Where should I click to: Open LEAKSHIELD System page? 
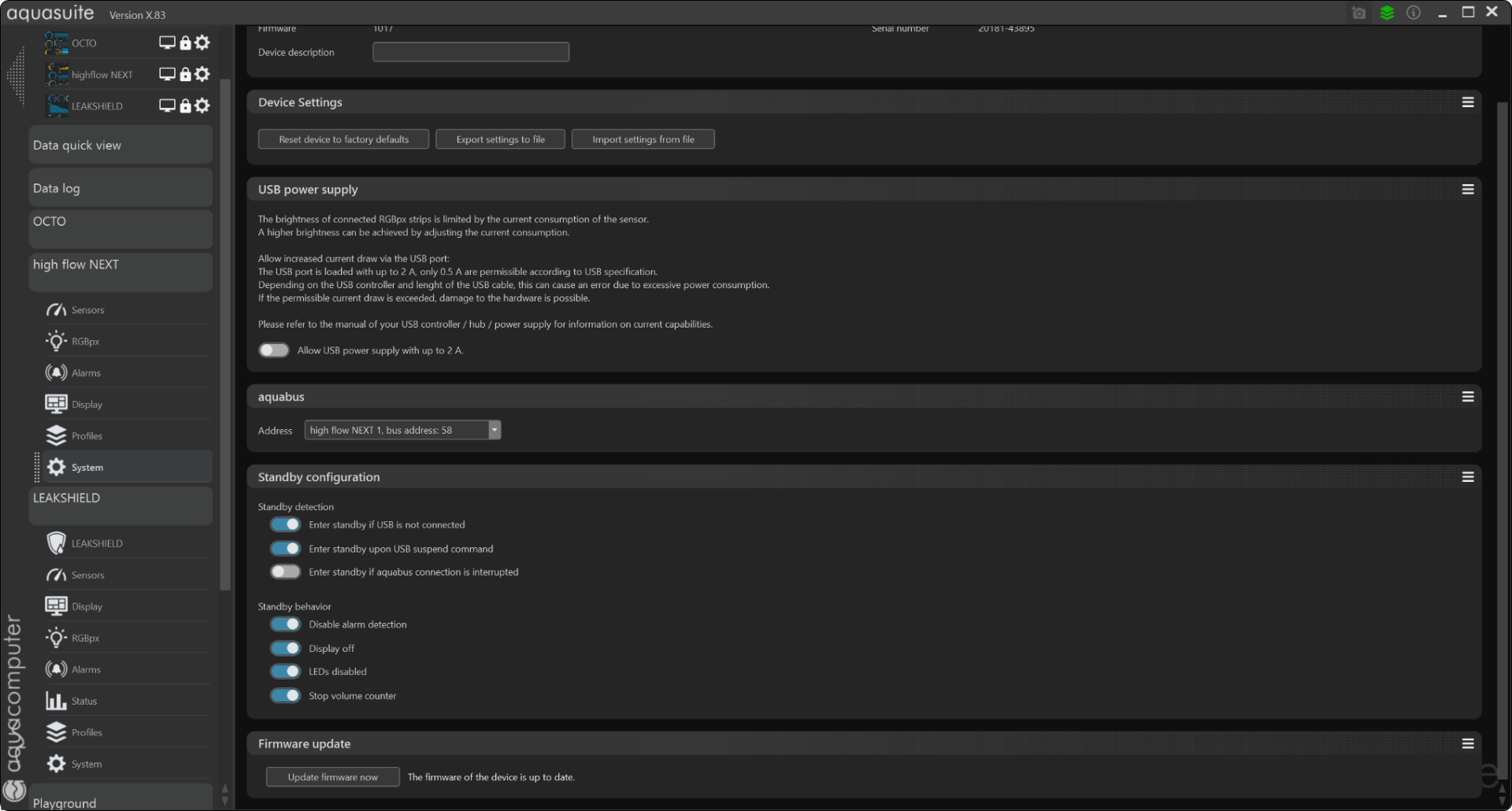coord(128,764)
